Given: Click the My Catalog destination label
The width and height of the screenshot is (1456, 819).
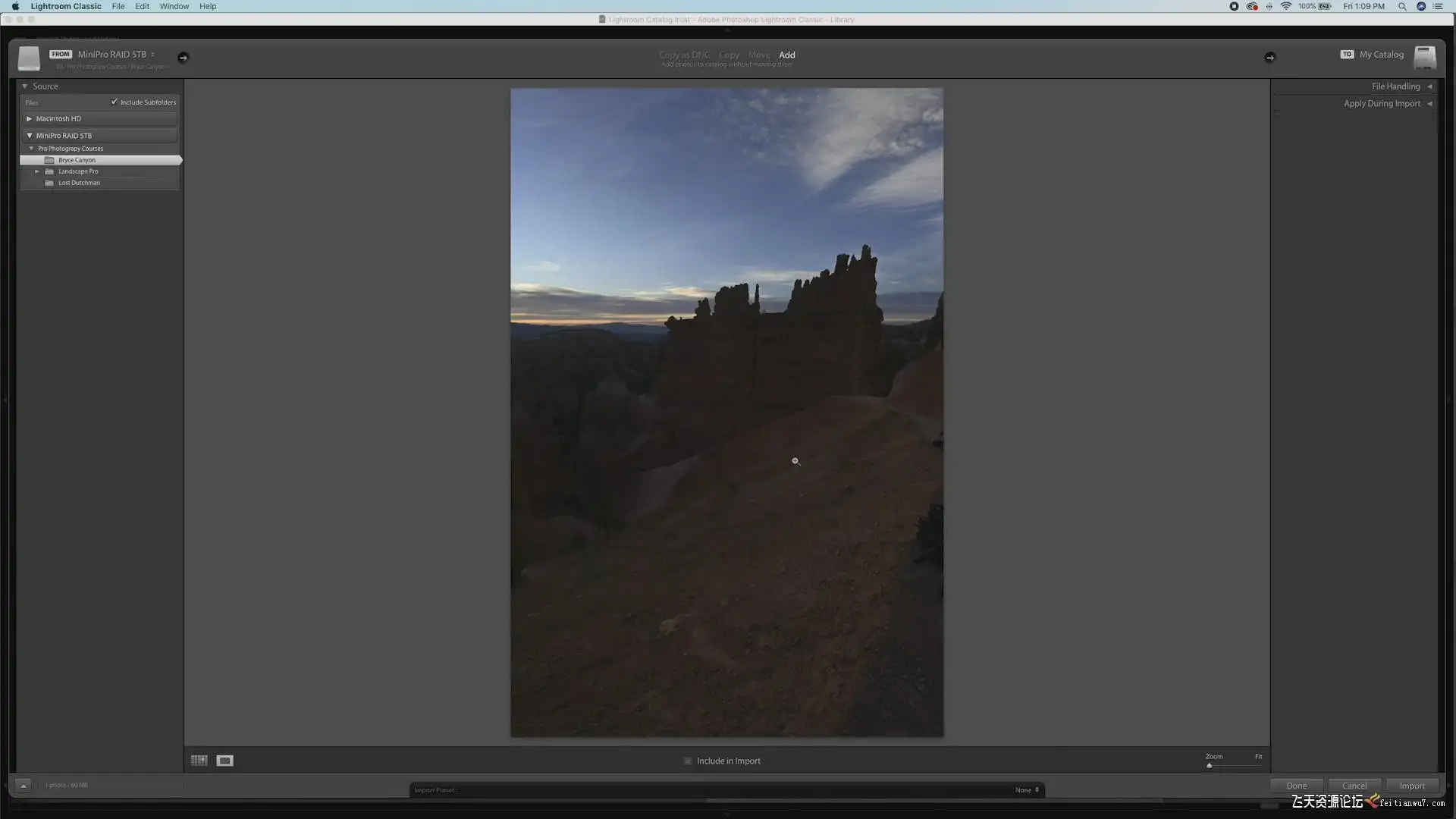Looking at the screenshot, I should [1382, 55].
